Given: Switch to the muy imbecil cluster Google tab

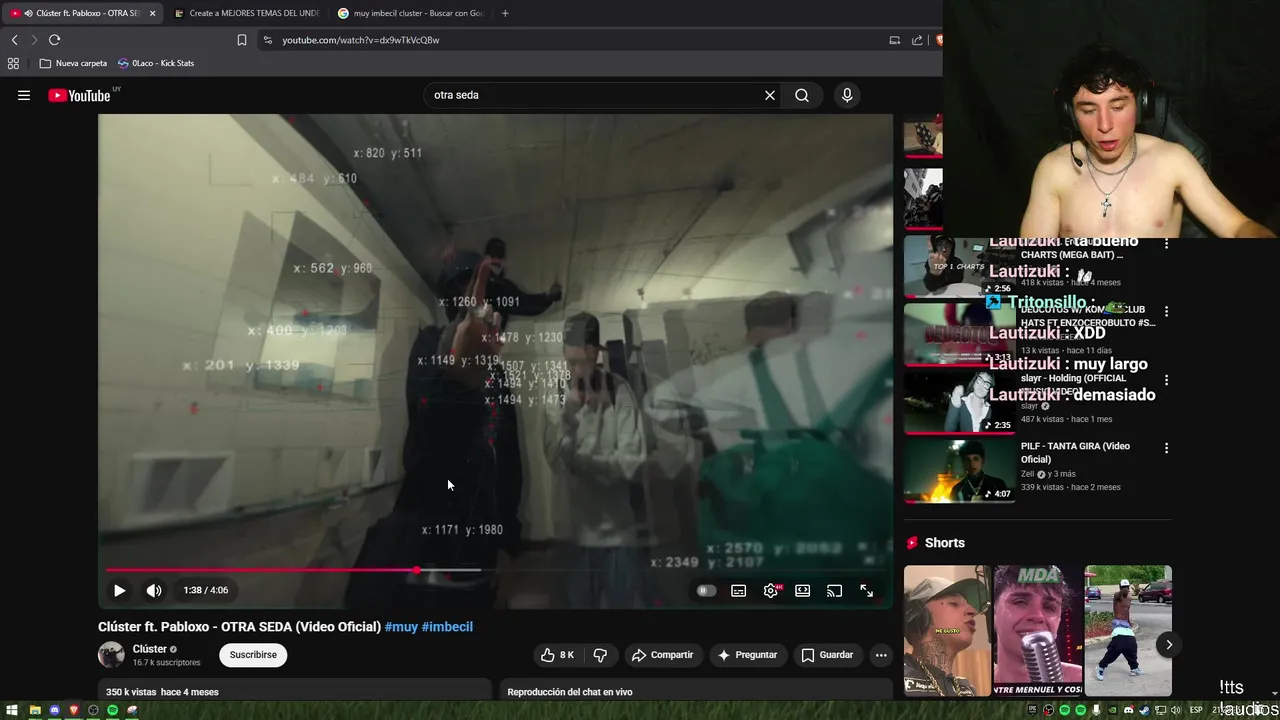Looking at the screenshot, I should [410, 13].
